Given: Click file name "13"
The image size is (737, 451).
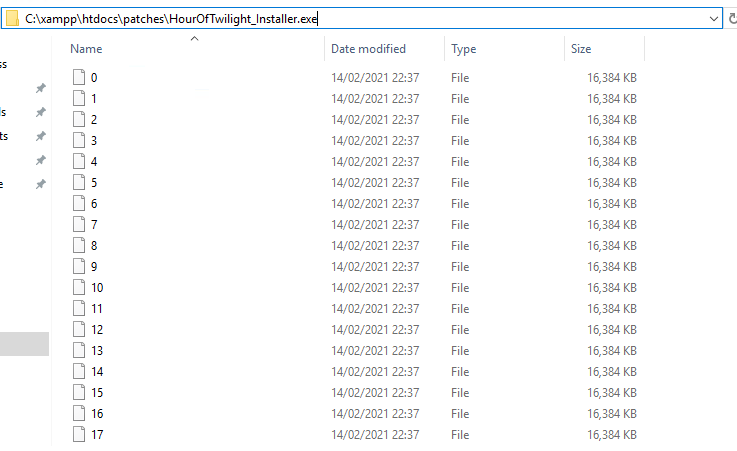Looking at the screenshot, I should tap(97, 350).
